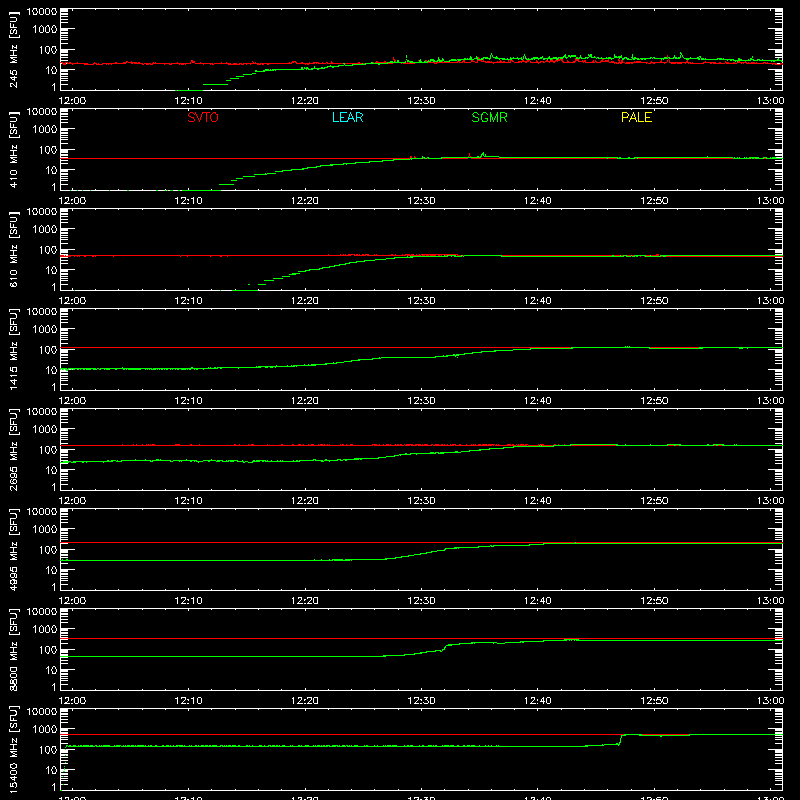Click 12:30 time label under 245 MHz plot
The width and height of the screenshot is (800, 800).
point(421,101)
